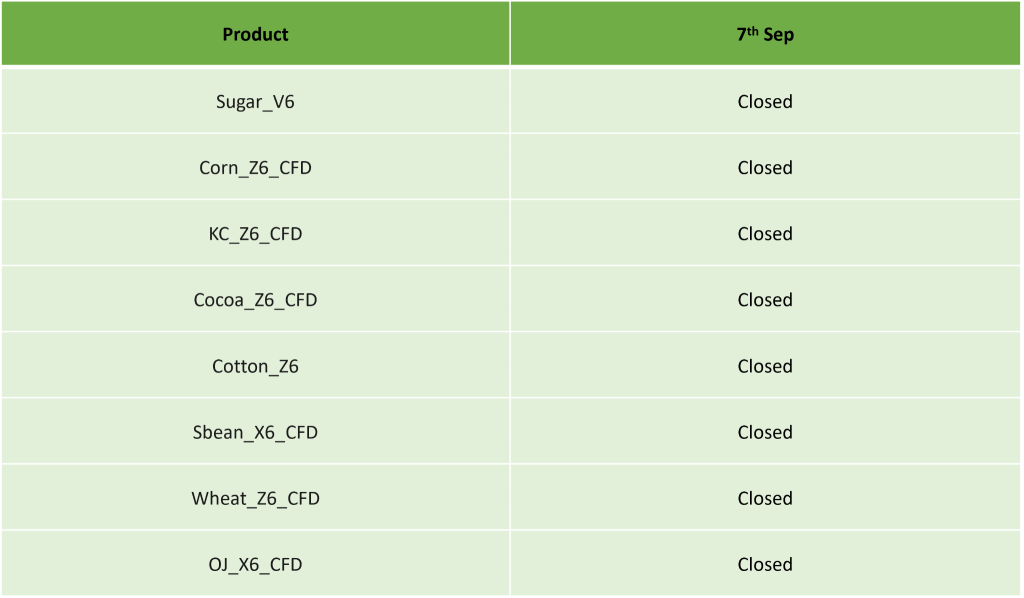This screenshot has width=1024, height=598.
Task: Select the Cocoa_Z6_CFD product cell
Action: pyautogui.click(x=255, y=300)
